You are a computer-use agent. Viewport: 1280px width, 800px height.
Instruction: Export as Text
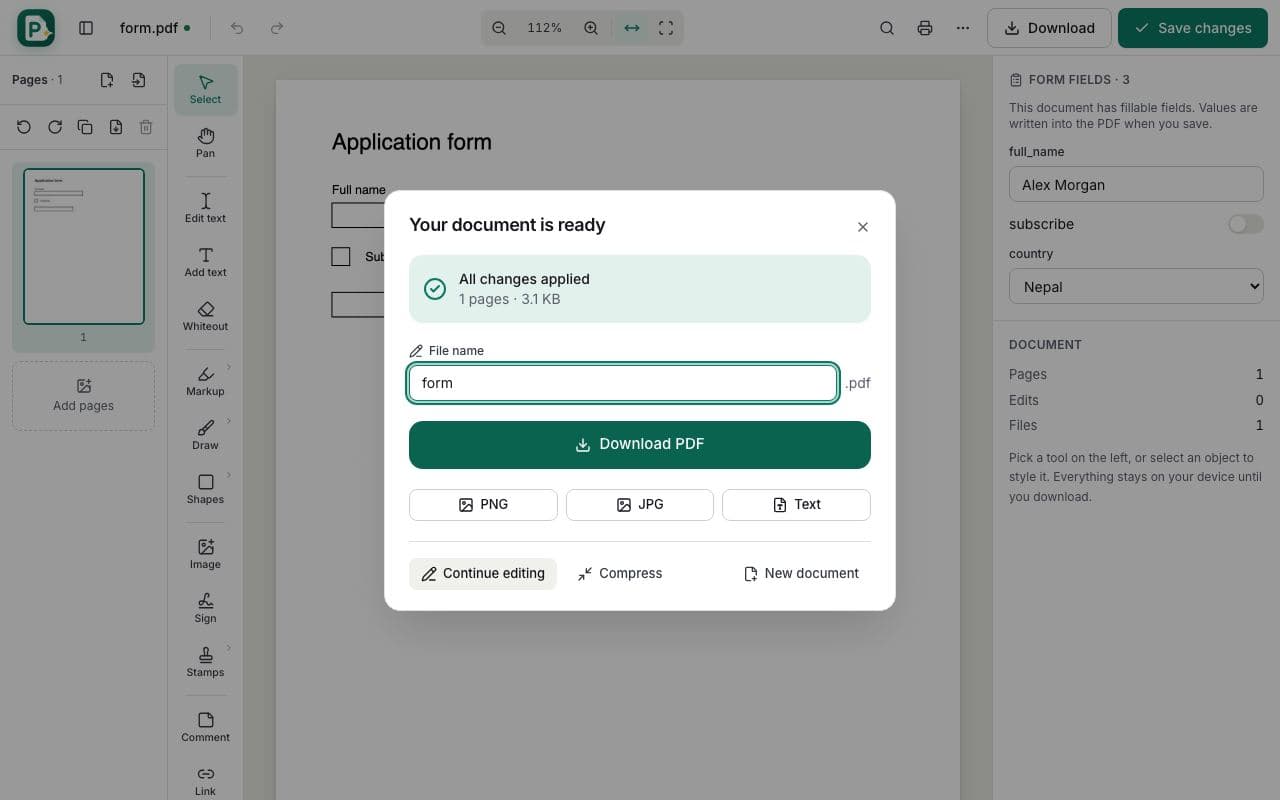pyautogui.click(x=796, y=505)
